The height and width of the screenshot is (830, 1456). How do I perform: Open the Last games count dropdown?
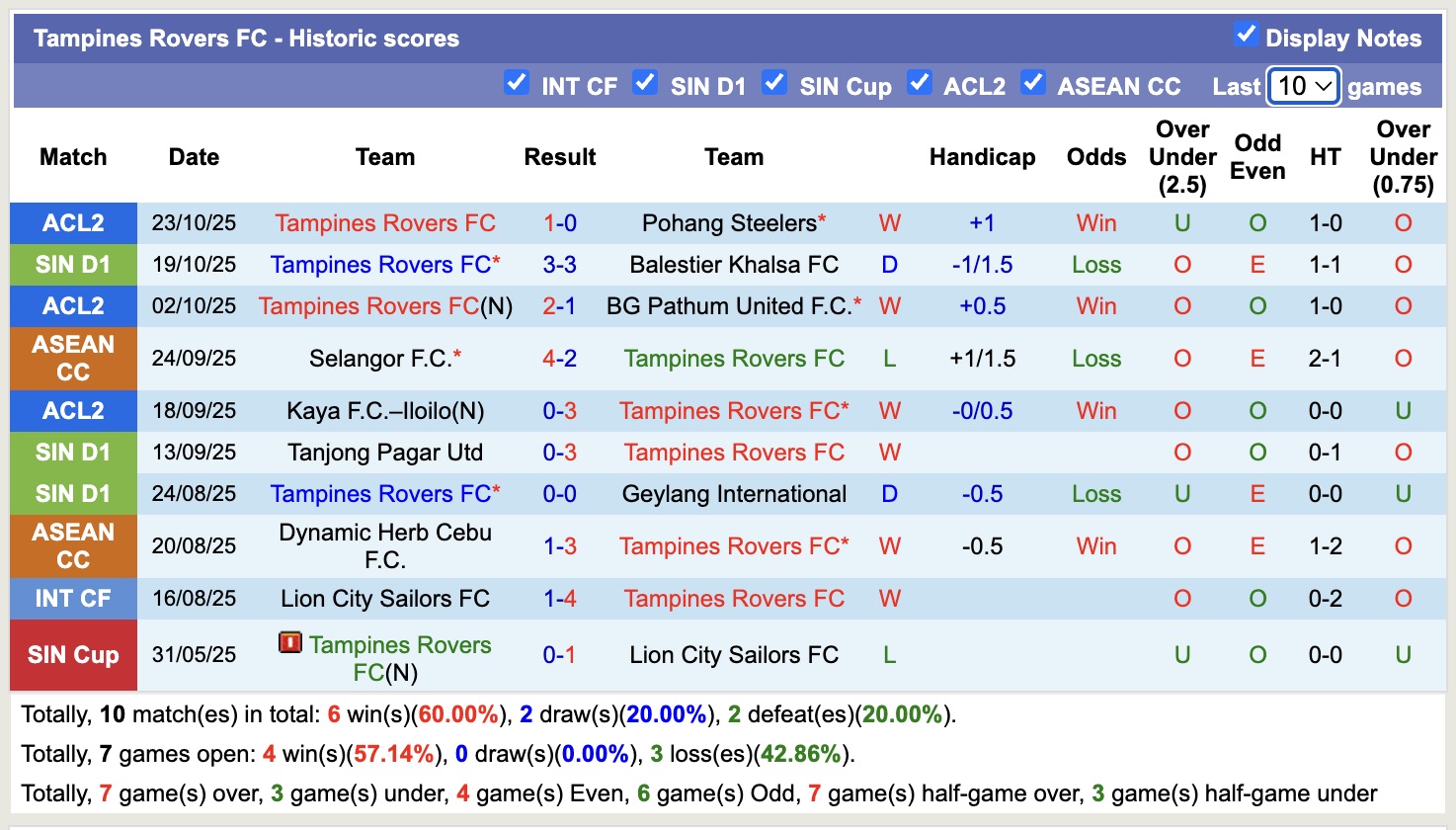[x=1304, y=86]
